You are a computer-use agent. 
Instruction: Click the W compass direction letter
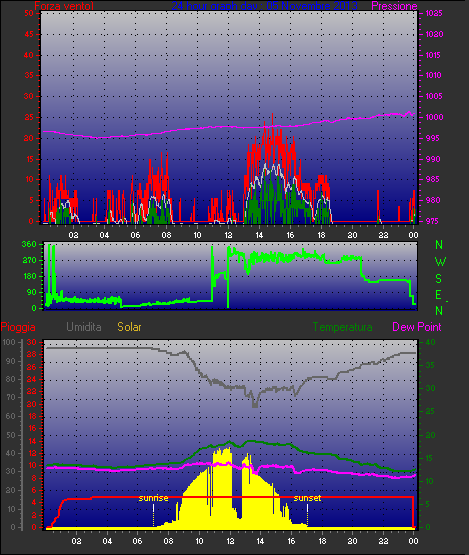440,262
